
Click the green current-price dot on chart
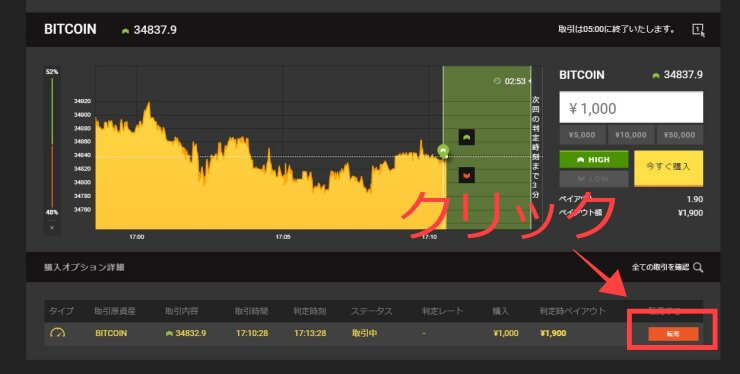443,151
